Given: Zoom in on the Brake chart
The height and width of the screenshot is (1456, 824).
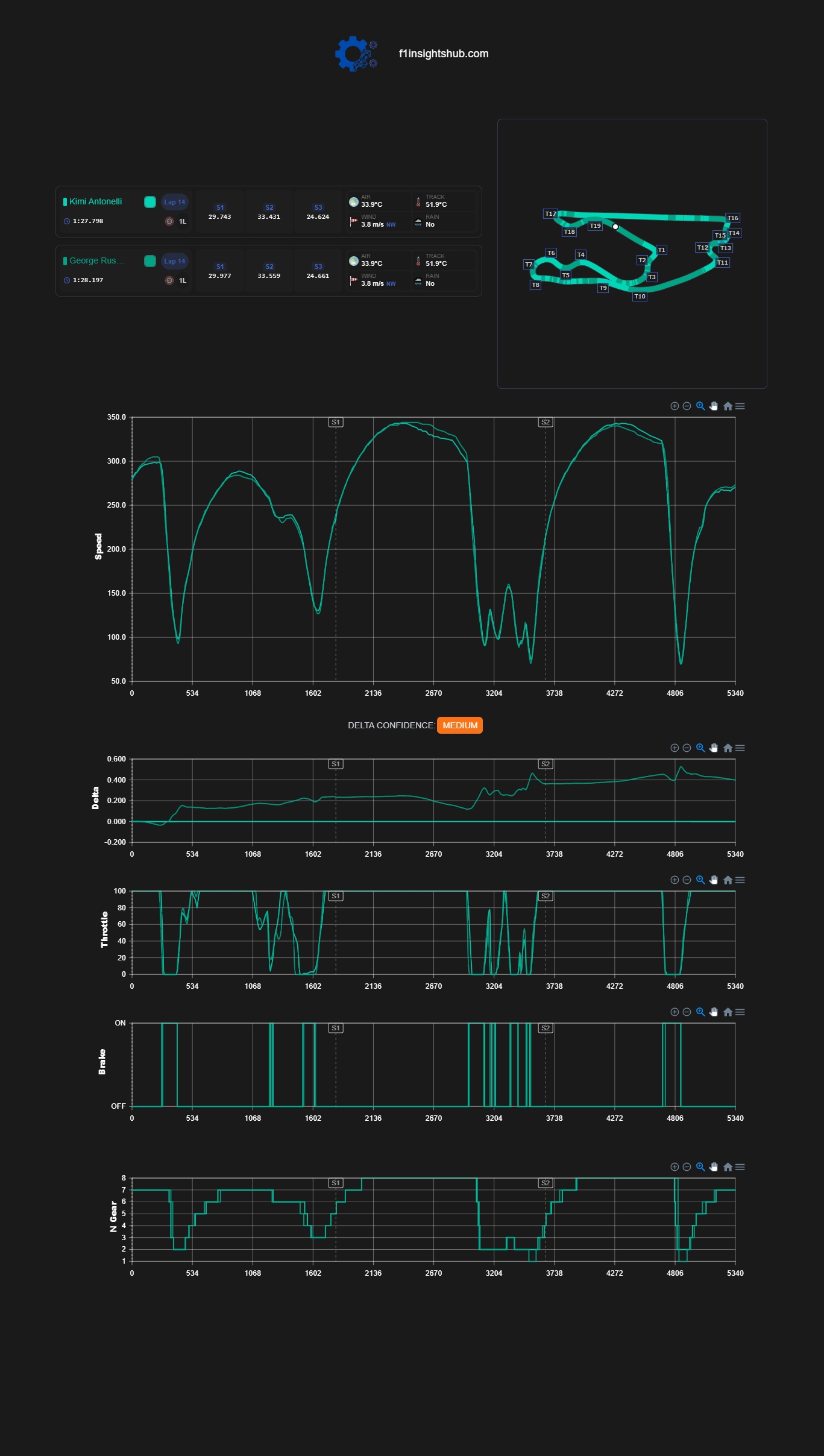Looking at the screenshot, I should click(675, 1012).
